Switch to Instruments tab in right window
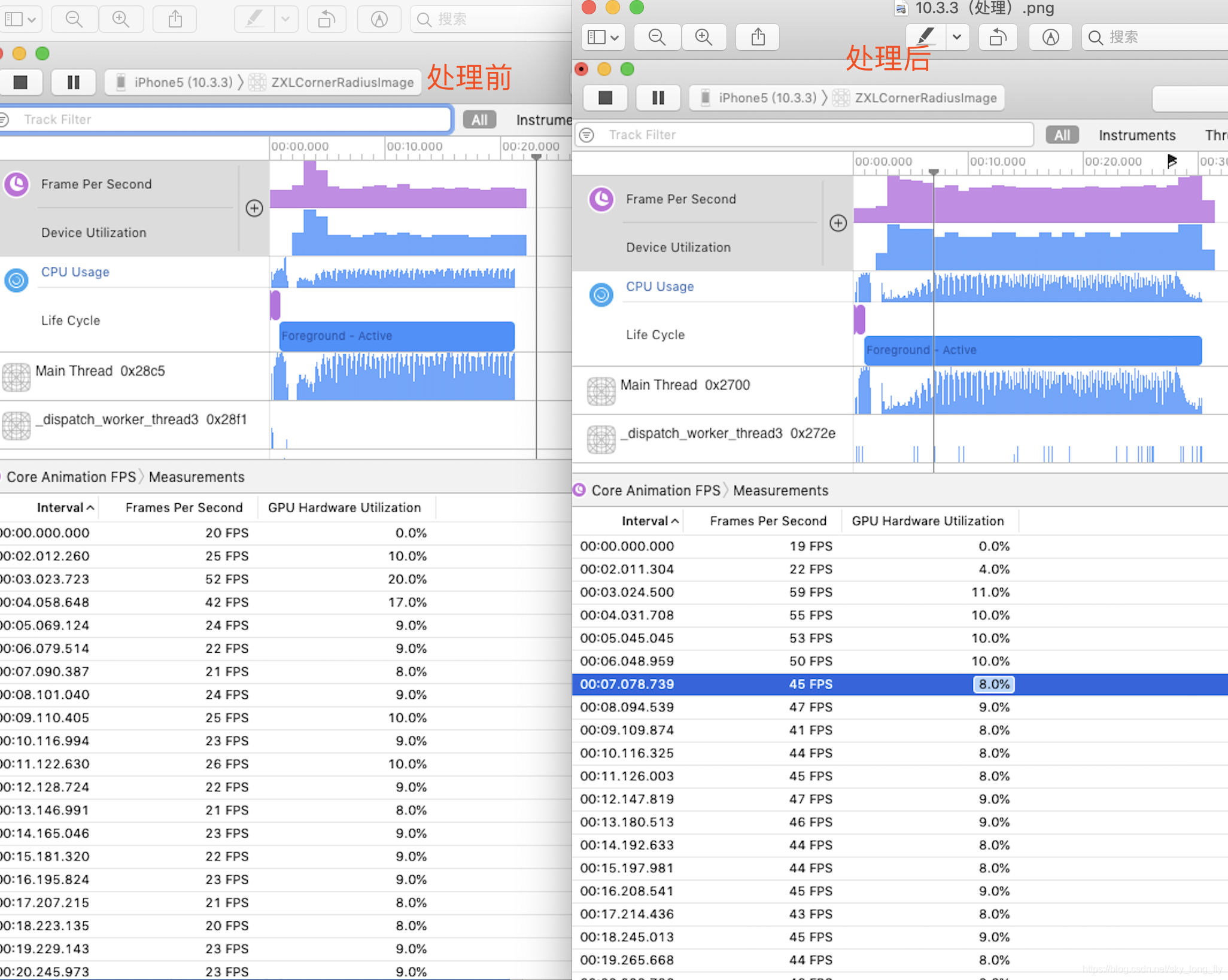 tap(1137, 135)
